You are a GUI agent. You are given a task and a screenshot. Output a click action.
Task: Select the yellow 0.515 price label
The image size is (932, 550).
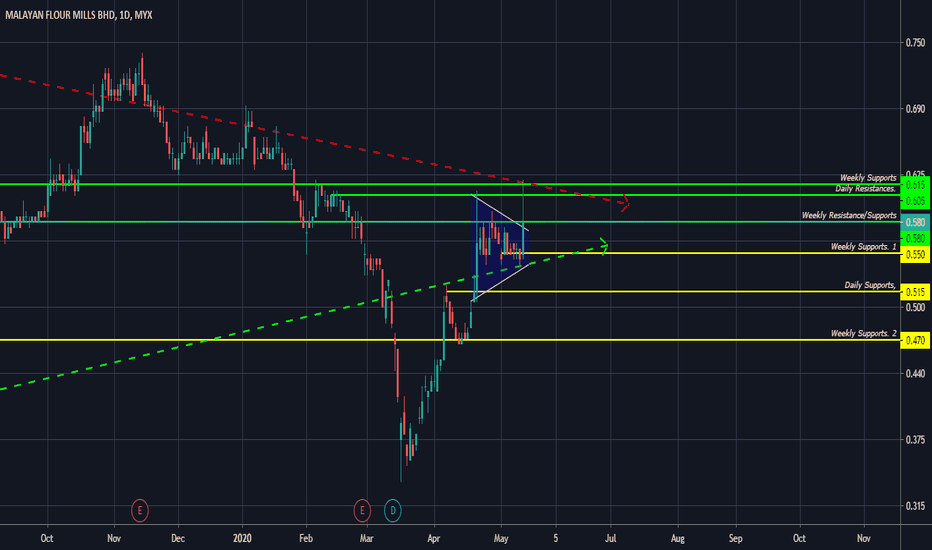[x=915, y=292]
